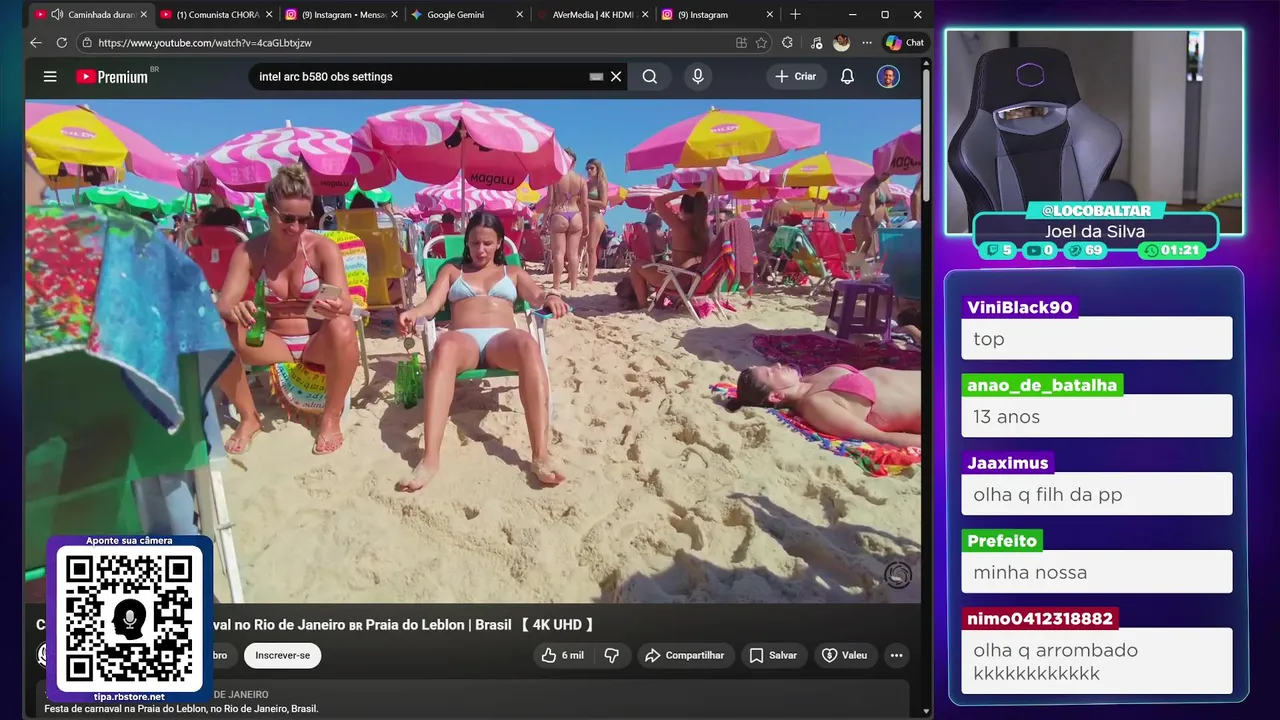The image size is (1280, 720).
Task: Share video via Compartilhar button
Action: point(685,655)
